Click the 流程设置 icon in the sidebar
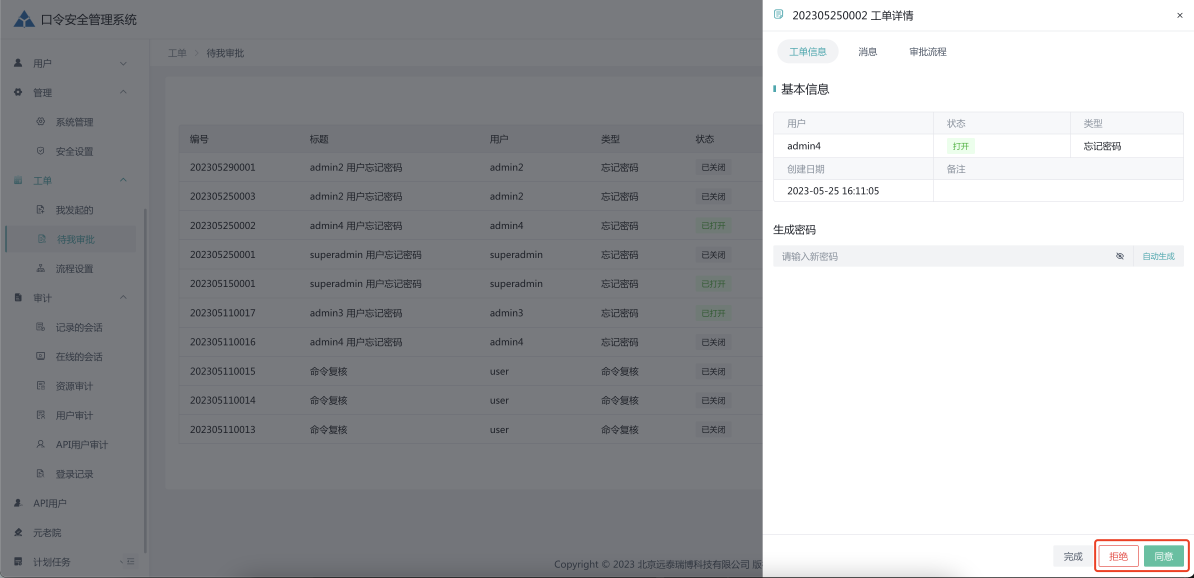Image resolution: width=1194 pixels, height=578 pixels. point(40,269)
